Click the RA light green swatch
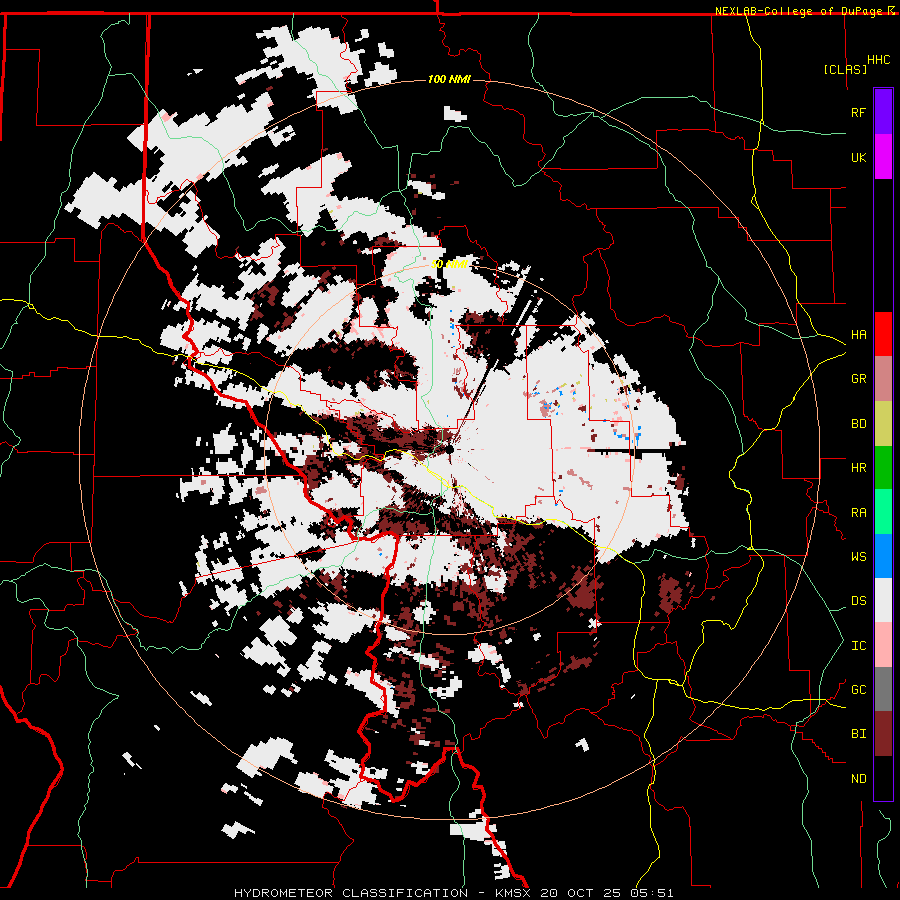Image resolution: width=900 pixels, height=900 pixels. click(883, 512)
